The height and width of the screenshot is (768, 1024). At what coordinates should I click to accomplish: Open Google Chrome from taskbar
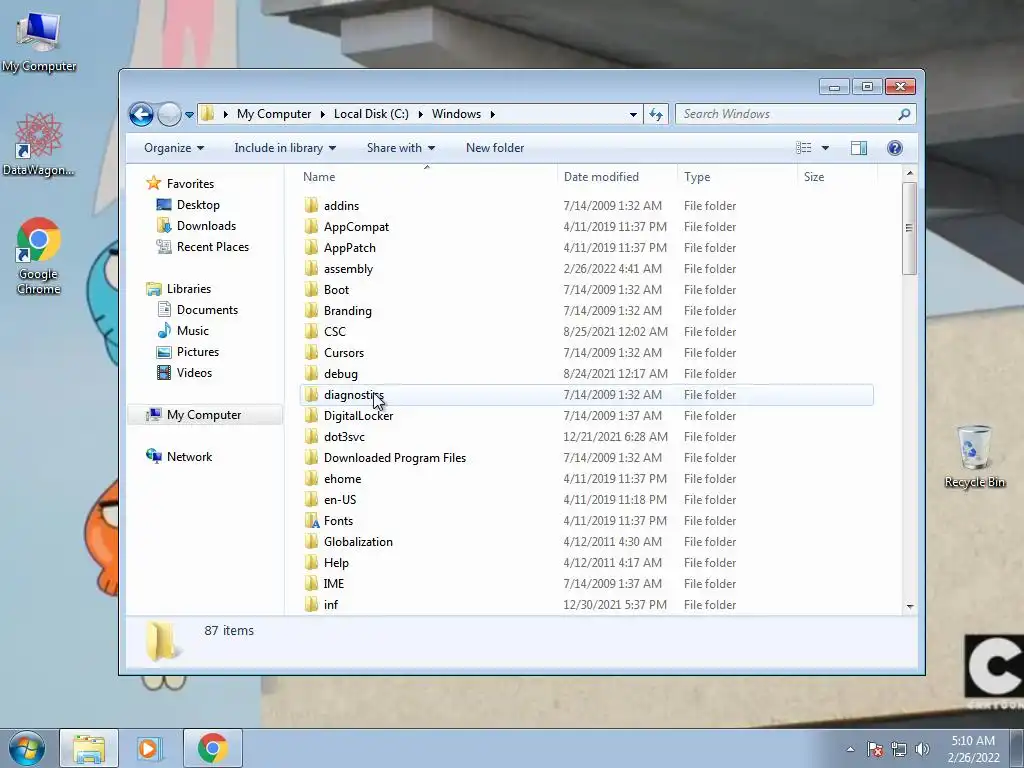pyautogui.click(x=213, y=748)
